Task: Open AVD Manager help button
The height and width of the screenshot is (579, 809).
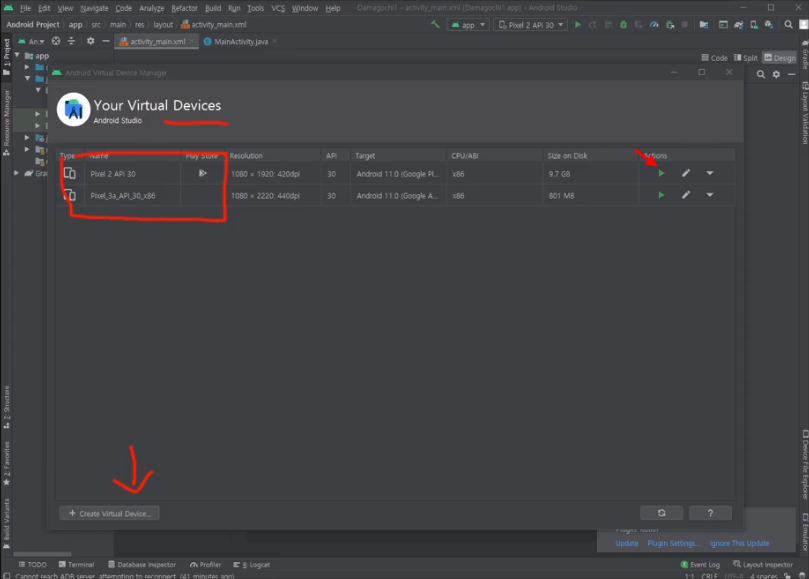Action: point(710,513)
